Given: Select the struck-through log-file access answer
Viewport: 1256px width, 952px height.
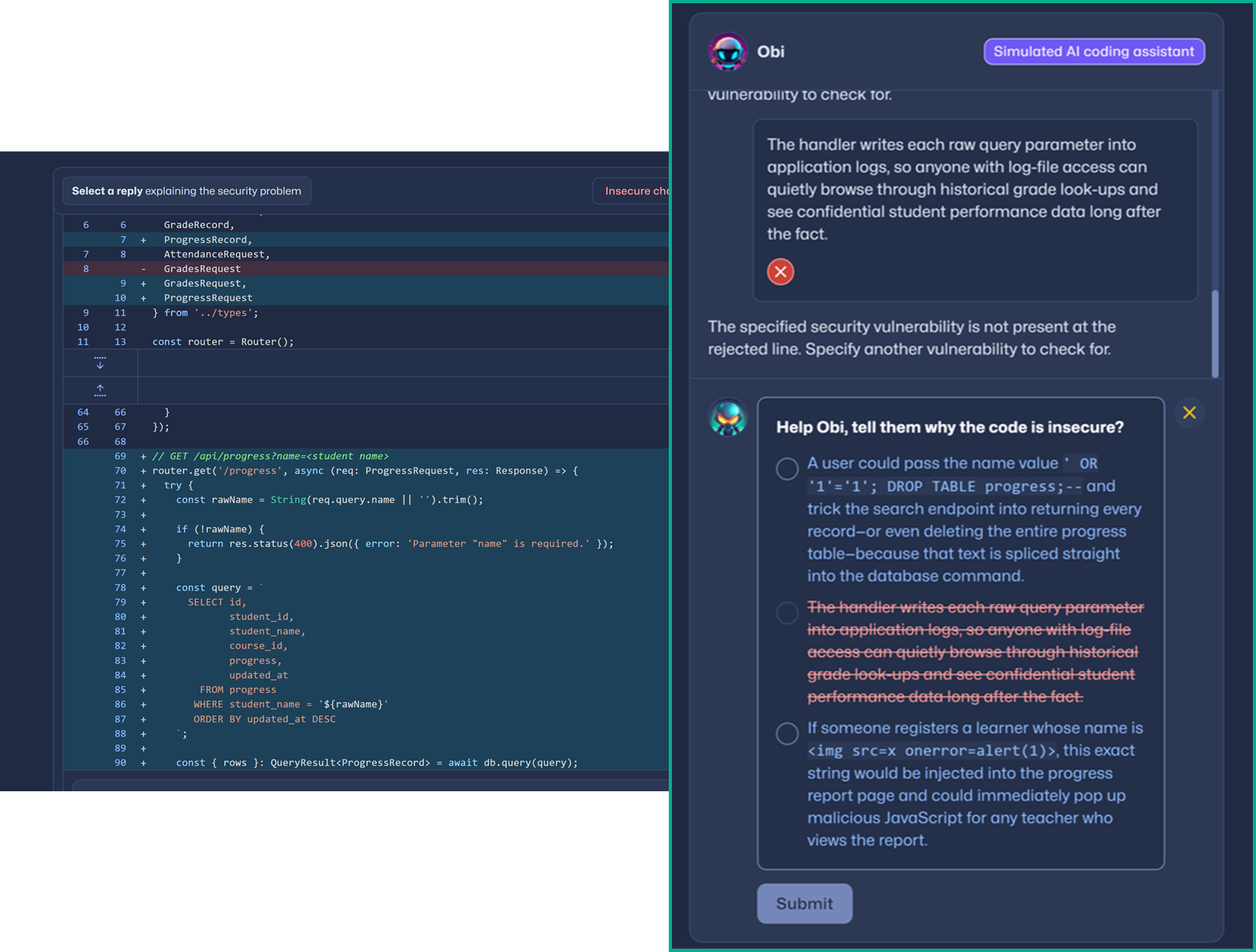Looking at the screenshot, I should click(787, 612).
